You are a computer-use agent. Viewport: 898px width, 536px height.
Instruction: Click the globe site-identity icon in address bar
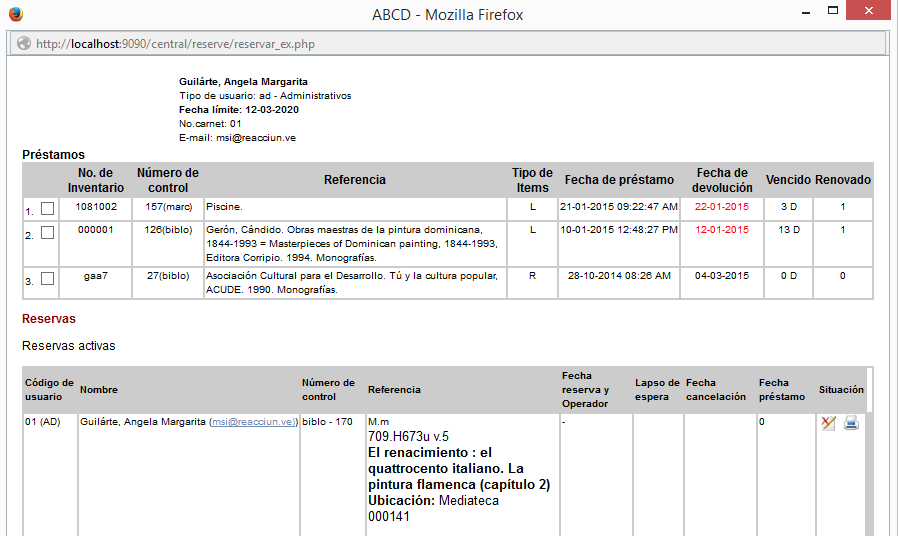pyautogui.click(x=22, y=45)
